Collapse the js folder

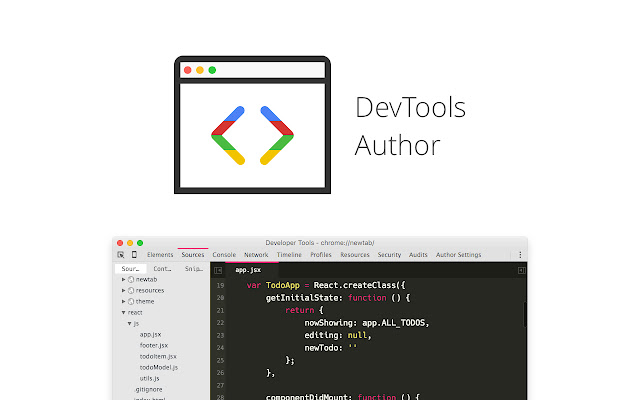pos(129,323)
